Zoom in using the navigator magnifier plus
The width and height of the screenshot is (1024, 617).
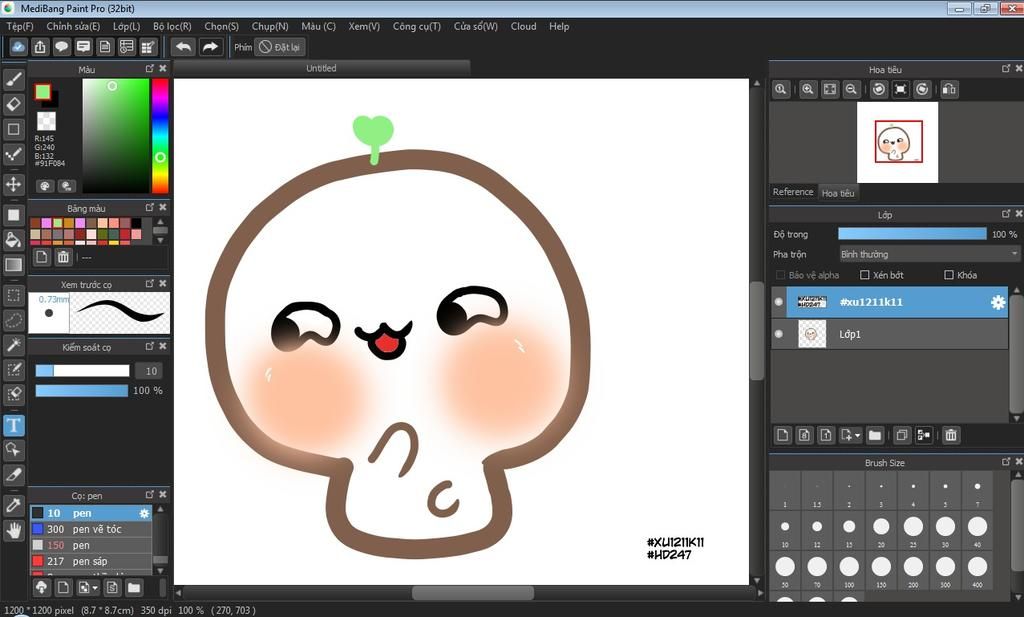[808, 89]
